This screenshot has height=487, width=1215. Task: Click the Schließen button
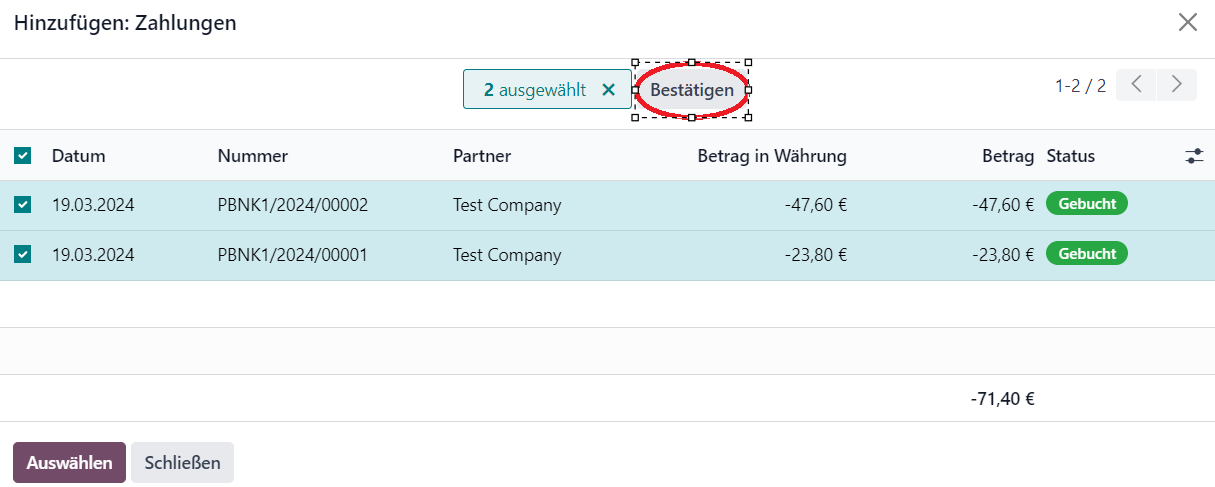click(x=182, y=463)
